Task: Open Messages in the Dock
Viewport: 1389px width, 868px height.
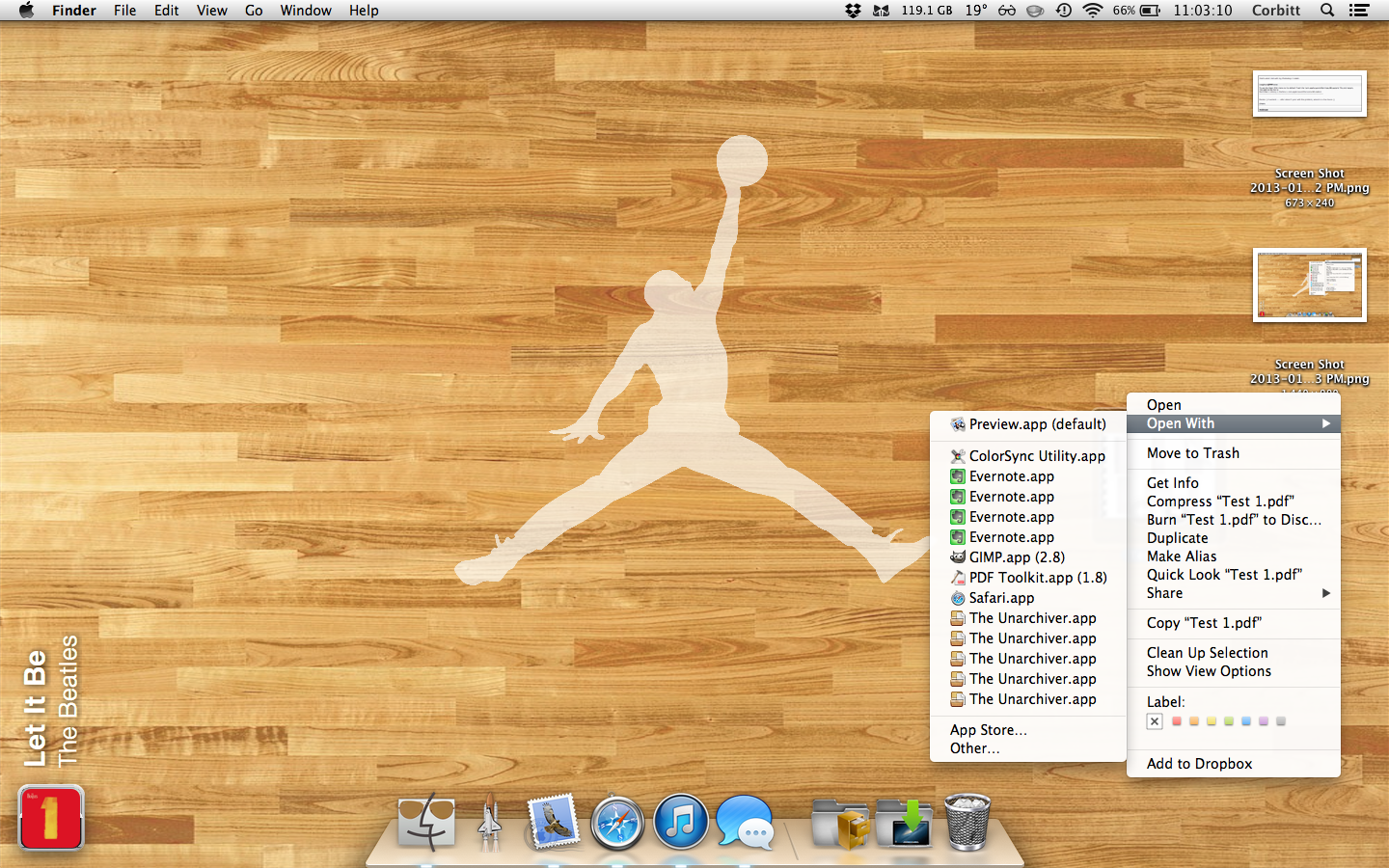Action: tap(745, 823)
